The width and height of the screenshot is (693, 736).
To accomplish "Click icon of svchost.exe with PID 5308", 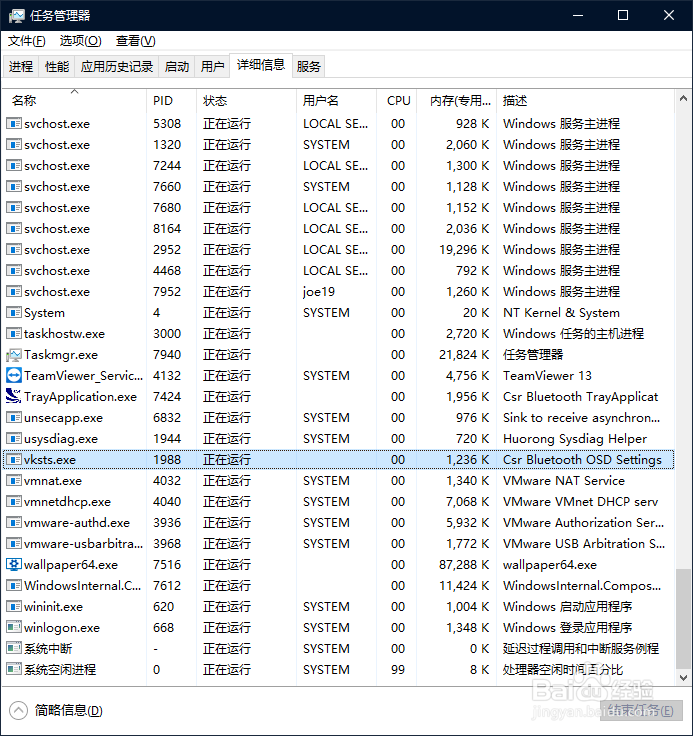I will point(14,124).
